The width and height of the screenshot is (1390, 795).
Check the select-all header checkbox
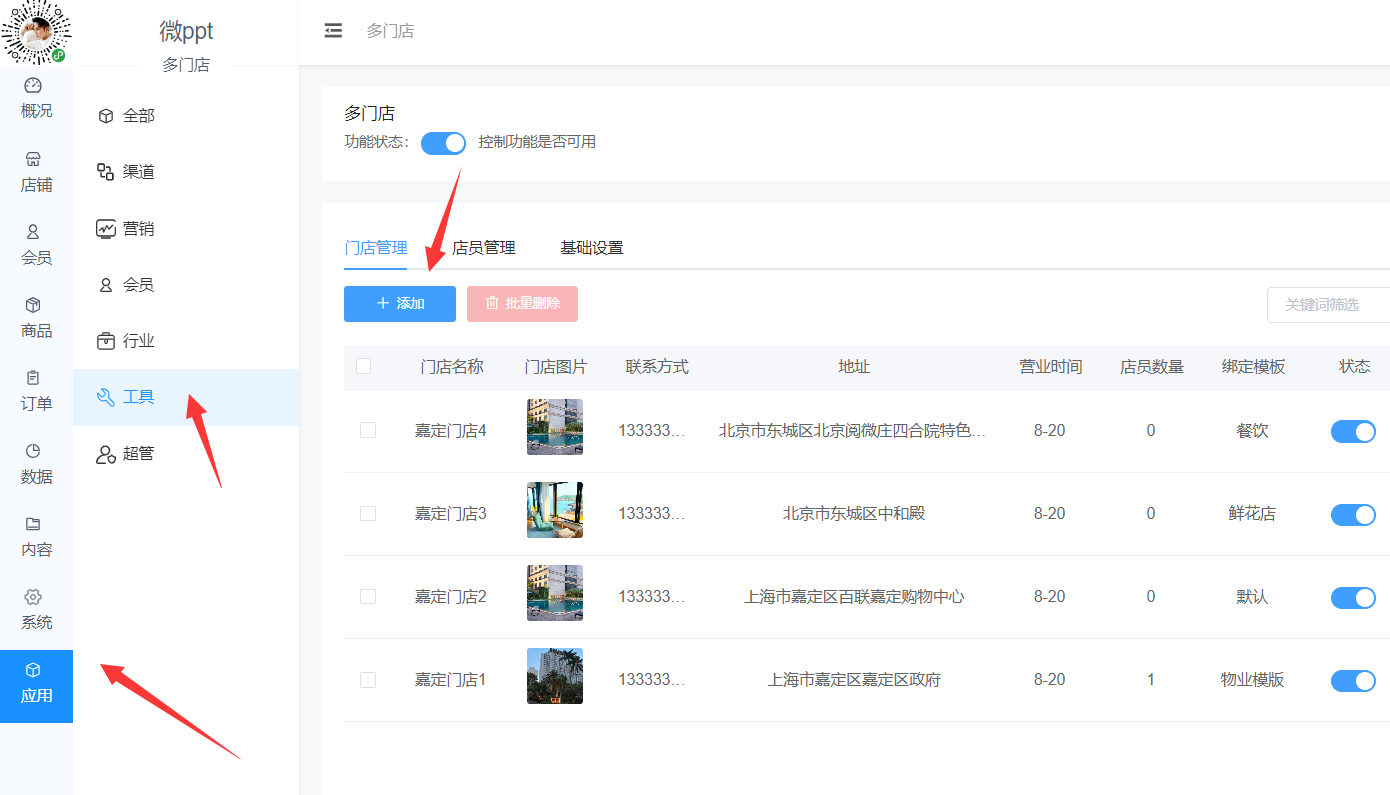(x=364, y=366)
